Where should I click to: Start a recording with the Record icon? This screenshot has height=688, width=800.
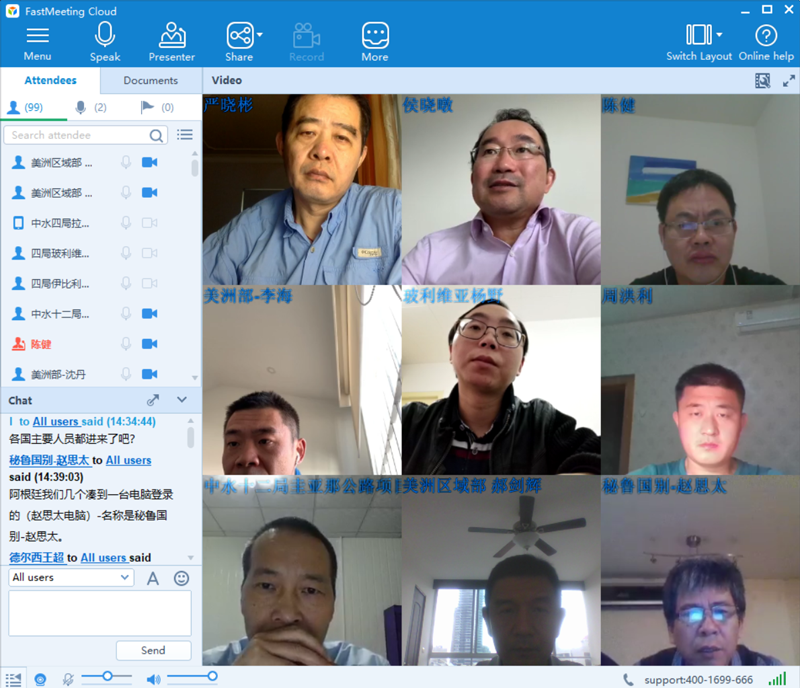click(306, 38)
